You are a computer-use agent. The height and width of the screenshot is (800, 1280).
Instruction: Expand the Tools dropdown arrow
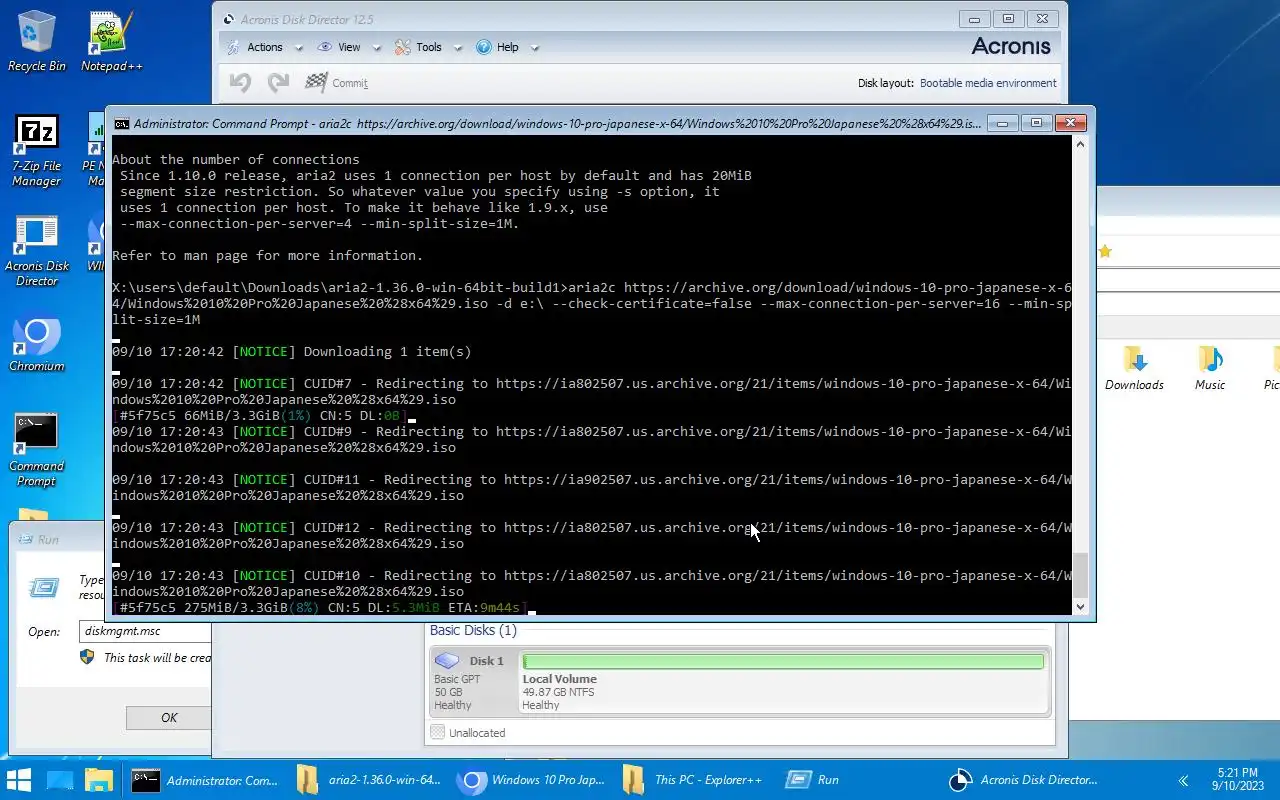point(458,48)
